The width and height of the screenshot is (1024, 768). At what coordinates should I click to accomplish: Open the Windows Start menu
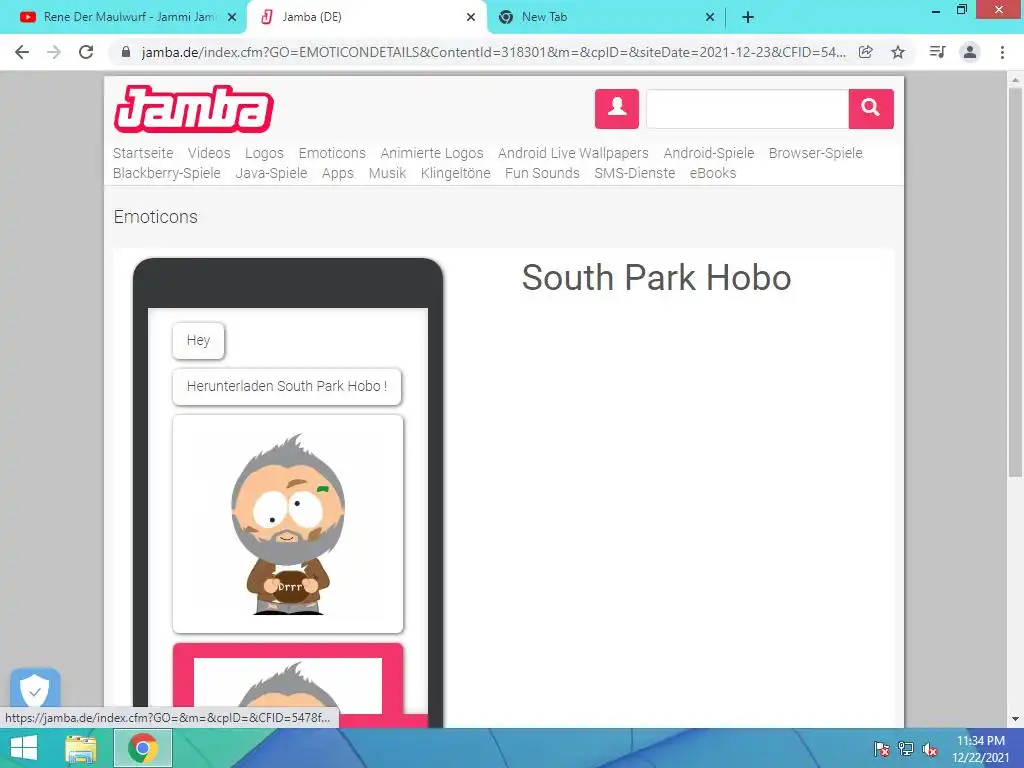point(23,748)
